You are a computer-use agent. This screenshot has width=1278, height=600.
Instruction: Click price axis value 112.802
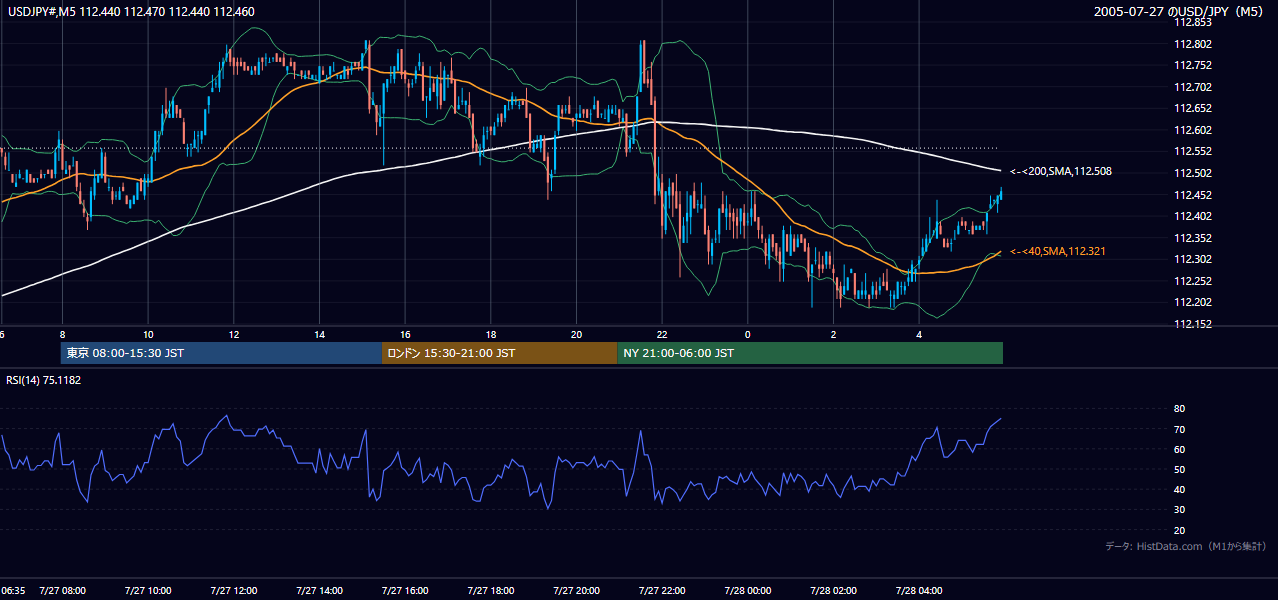click(1194, 44)
